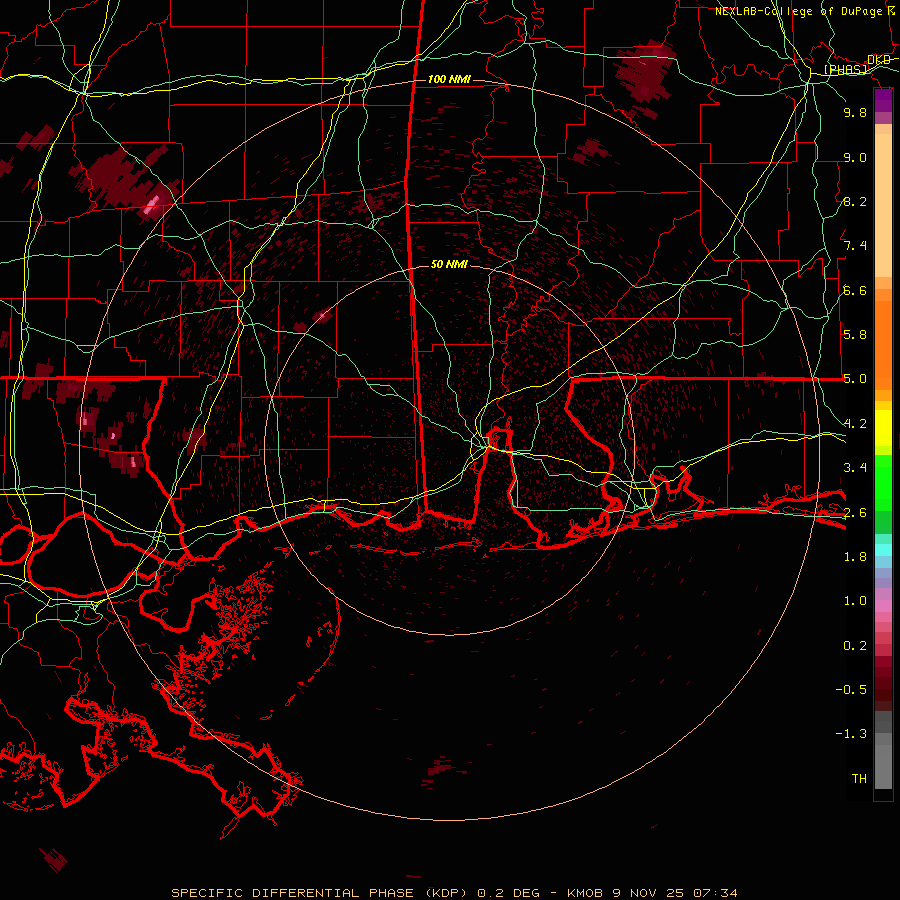The width and height of the screenshot is (900, 900).
Task: Click the "KMOB" radar site identifier
Action: tap(586, 893)
